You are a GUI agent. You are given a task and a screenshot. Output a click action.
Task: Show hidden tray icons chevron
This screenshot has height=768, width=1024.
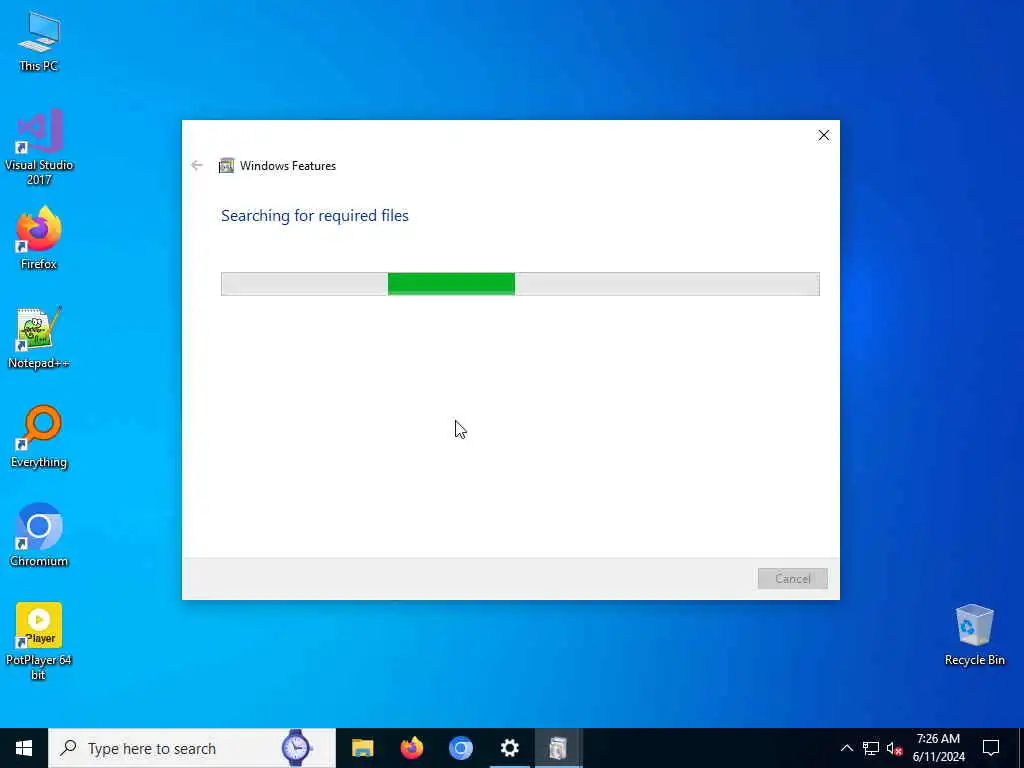pyautogui.click(x=846, y=748)
